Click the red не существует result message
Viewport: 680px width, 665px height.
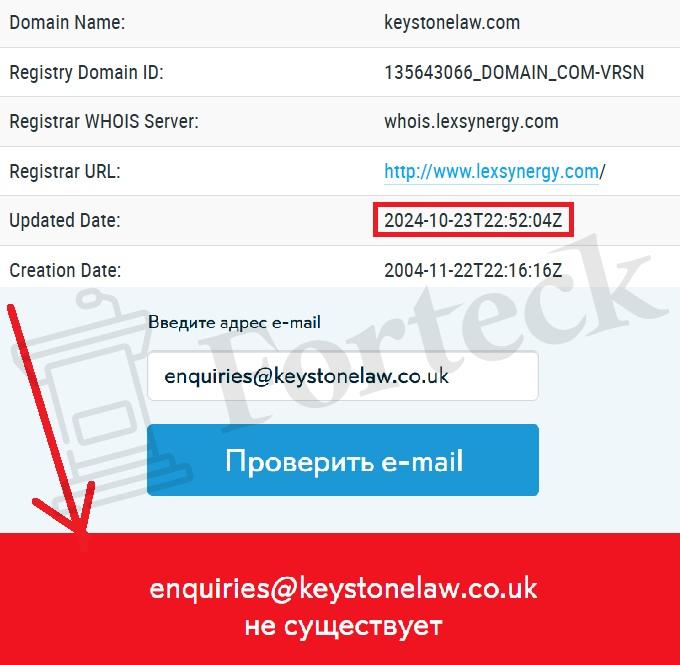pos(343,626)
